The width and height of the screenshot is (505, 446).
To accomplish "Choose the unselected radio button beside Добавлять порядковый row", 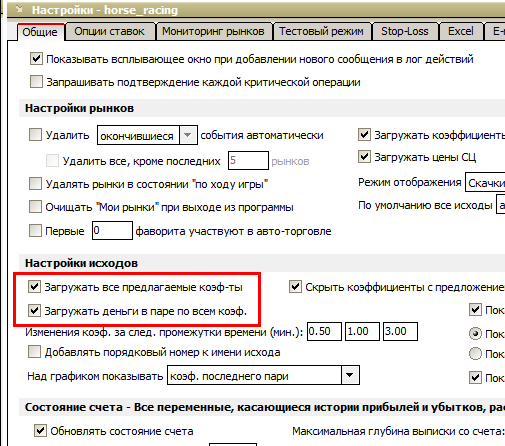I will 475,354.
